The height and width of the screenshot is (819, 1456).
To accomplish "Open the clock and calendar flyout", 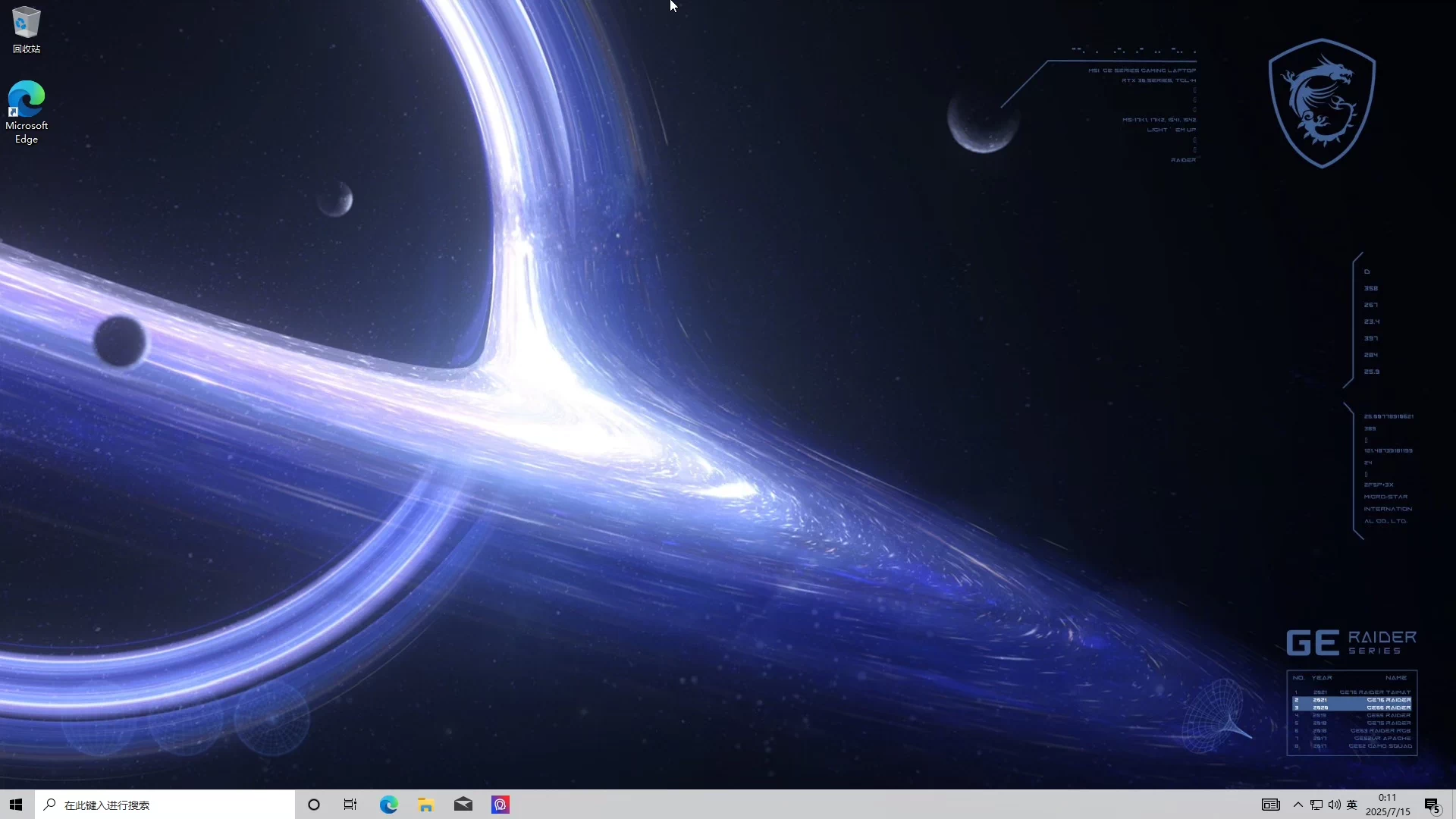I will click(x=1388, y=798).
